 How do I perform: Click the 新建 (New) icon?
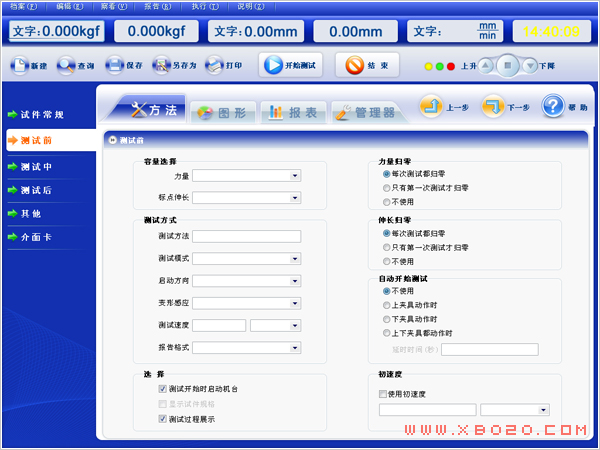[19, 66]
